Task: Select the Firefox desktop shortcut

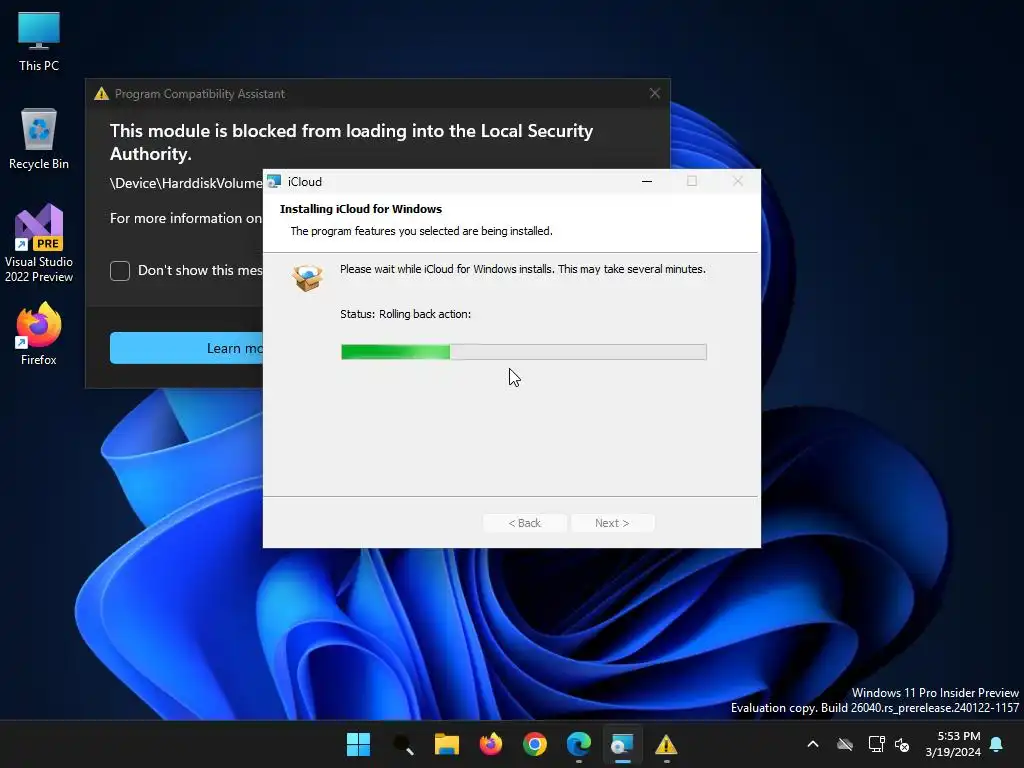Action: tap(39, 334)
